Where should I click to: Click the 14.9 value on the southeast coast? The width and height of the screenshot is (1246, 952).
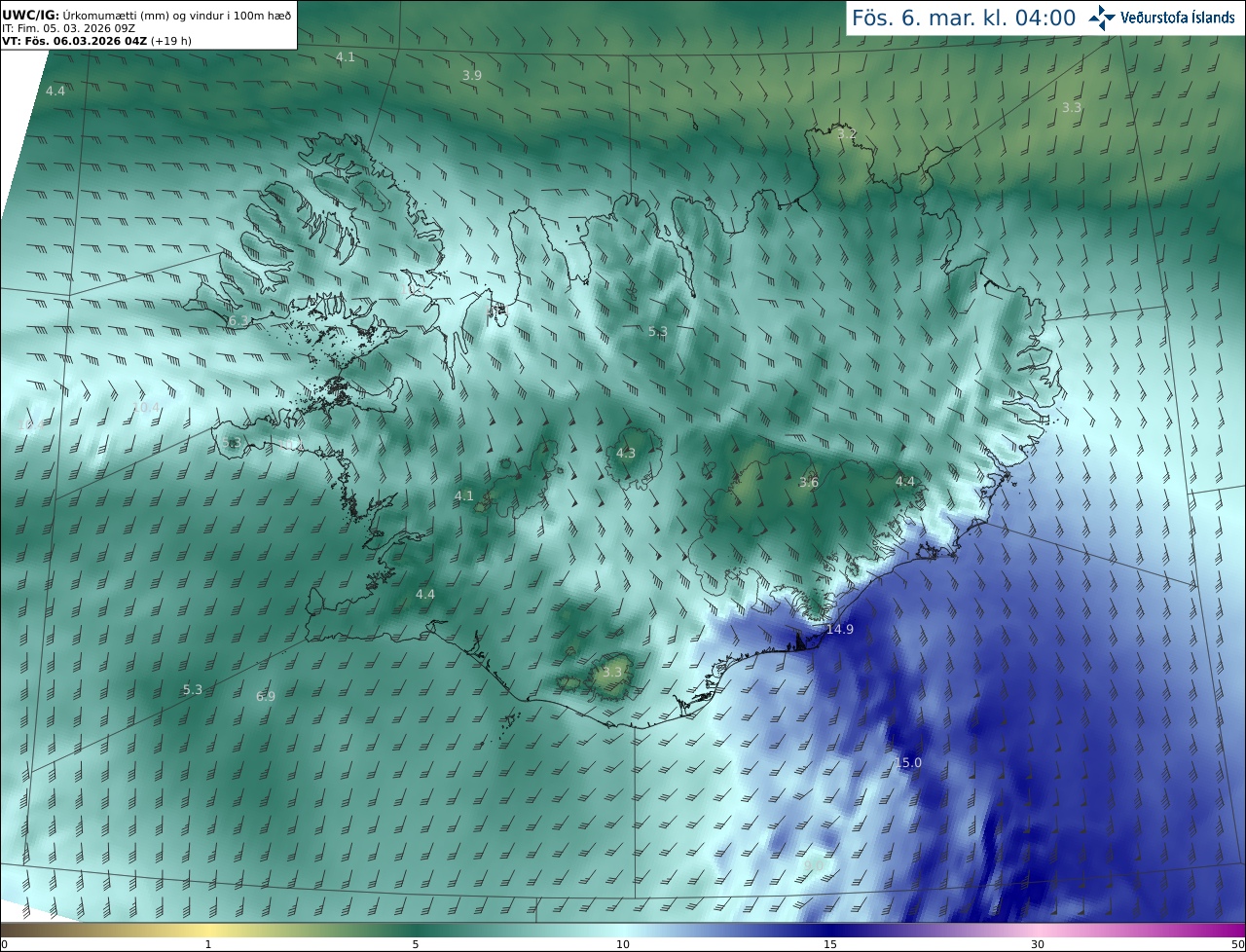coord(839,630)
